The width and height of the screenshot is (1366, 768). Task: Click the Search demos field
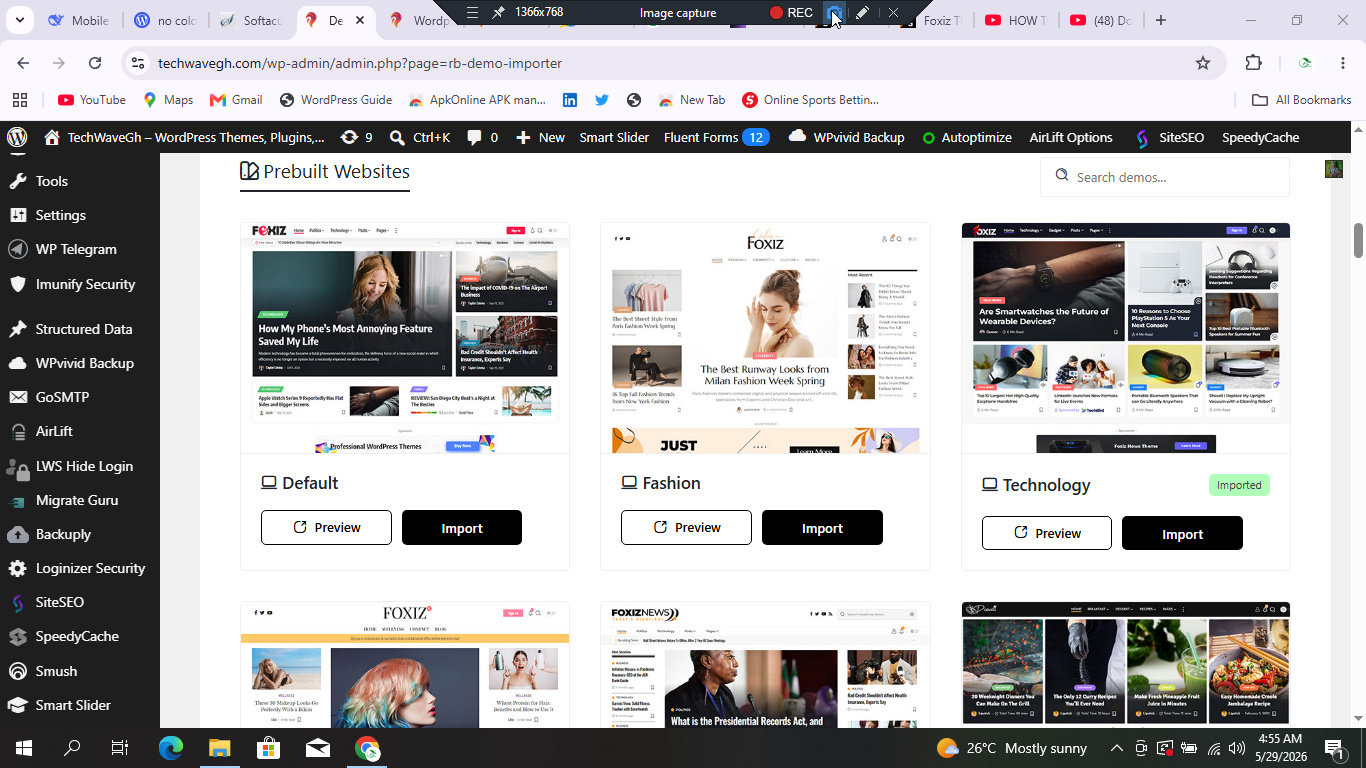(x=1165, y=177)
